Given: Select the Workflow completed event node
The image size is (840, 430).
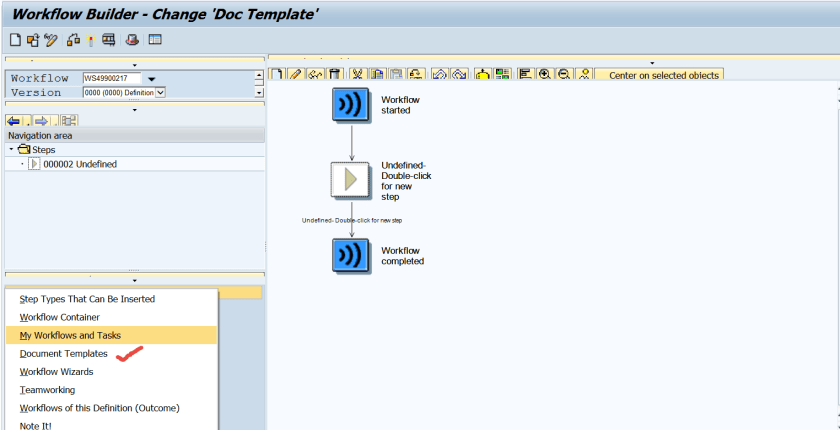Looking at the screenshot, I should click(x=351, y=256).
